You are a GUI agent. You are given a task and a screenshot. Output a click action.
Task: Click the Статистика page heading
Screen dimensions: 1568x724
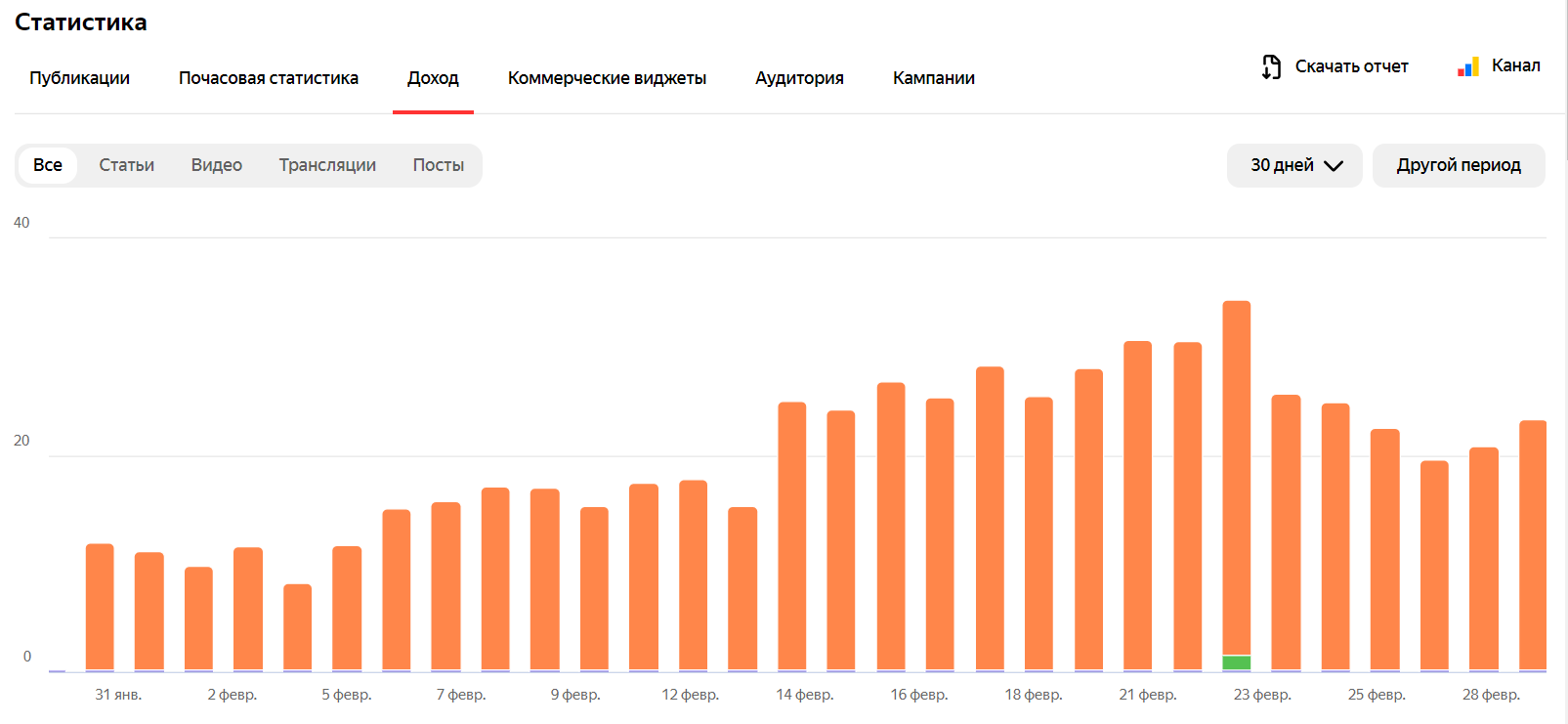[x=81, y=22]
